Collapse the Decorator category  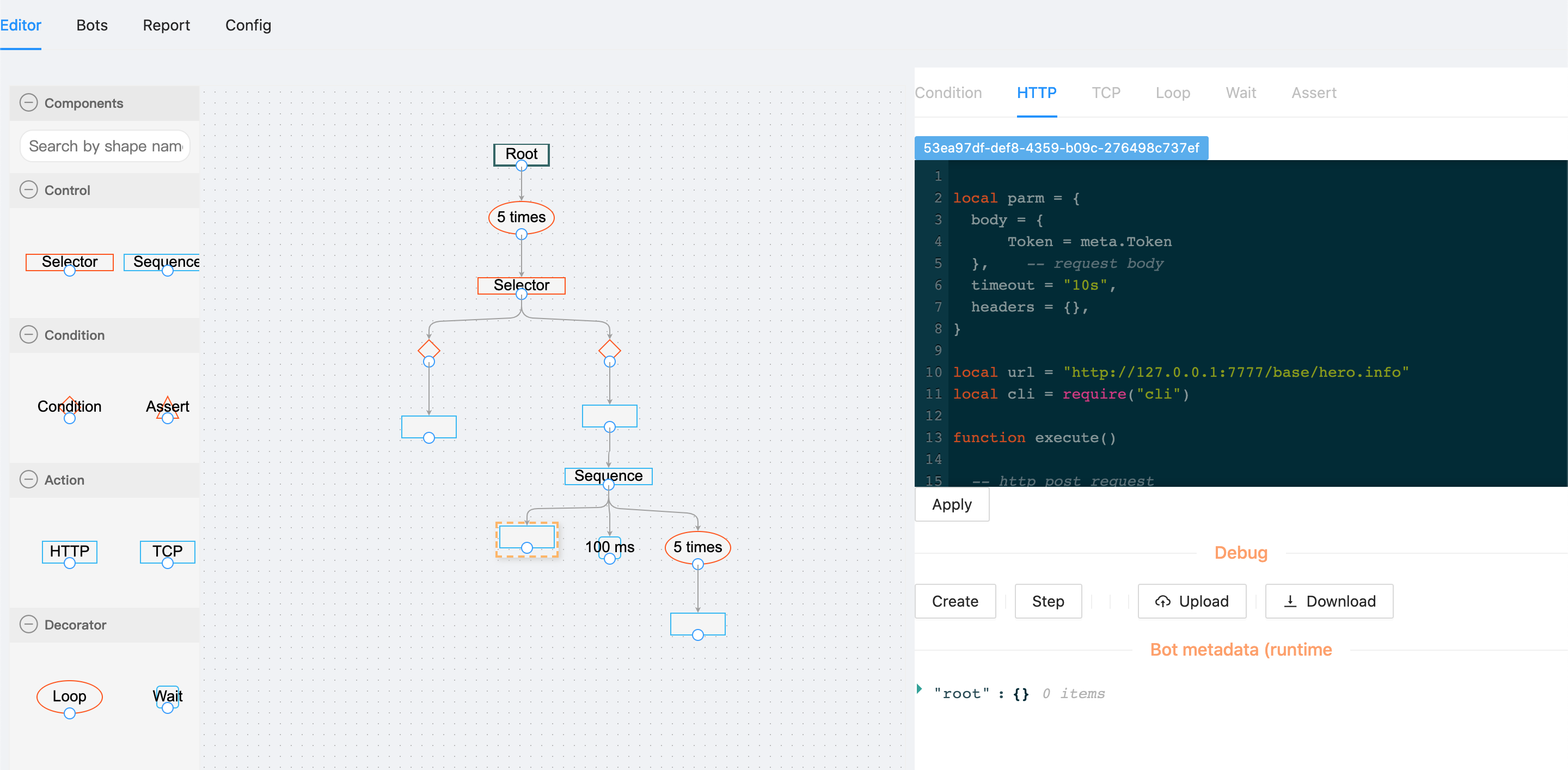click(29, 625)
